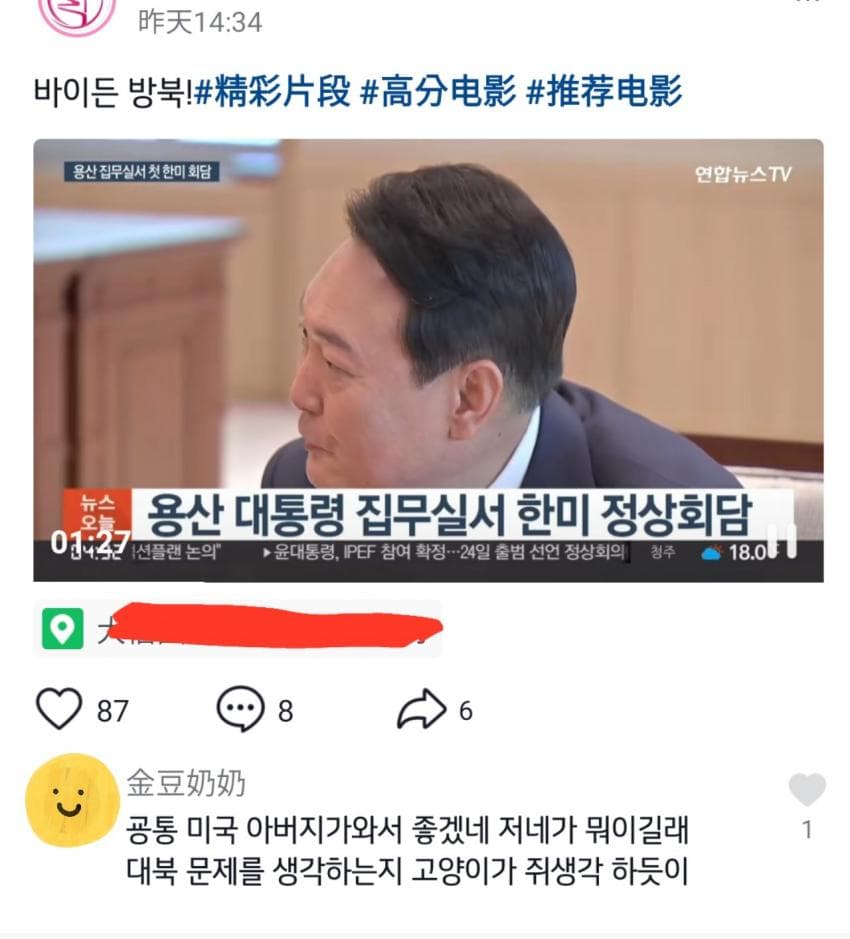Screen dimensions: 850x939
Task: Pause the video with the pause icon
Action: tap(782, 541)
